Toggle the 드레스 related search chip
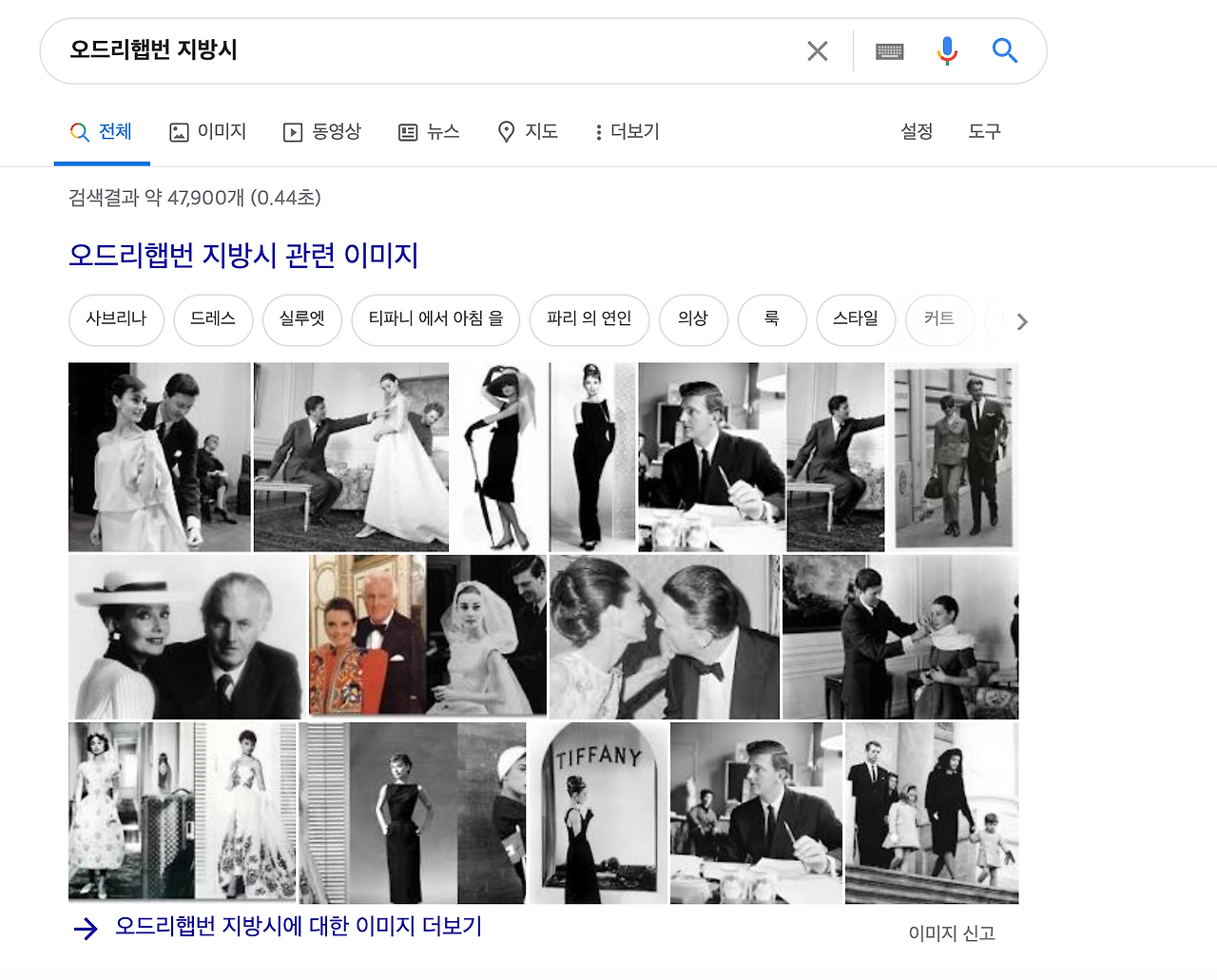This screenshot has height=980, width=1217. point(213,320)
